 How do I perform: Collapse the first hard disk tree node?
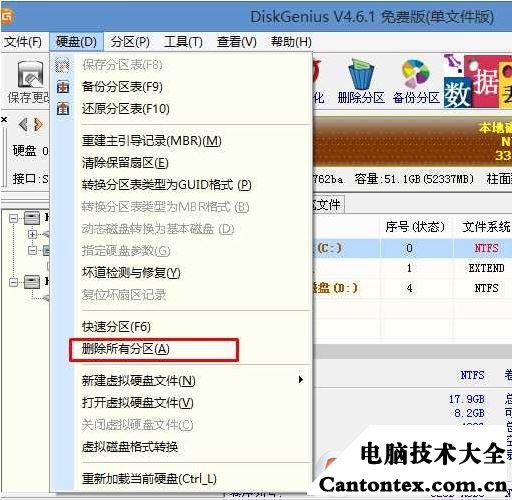[13, 219]
